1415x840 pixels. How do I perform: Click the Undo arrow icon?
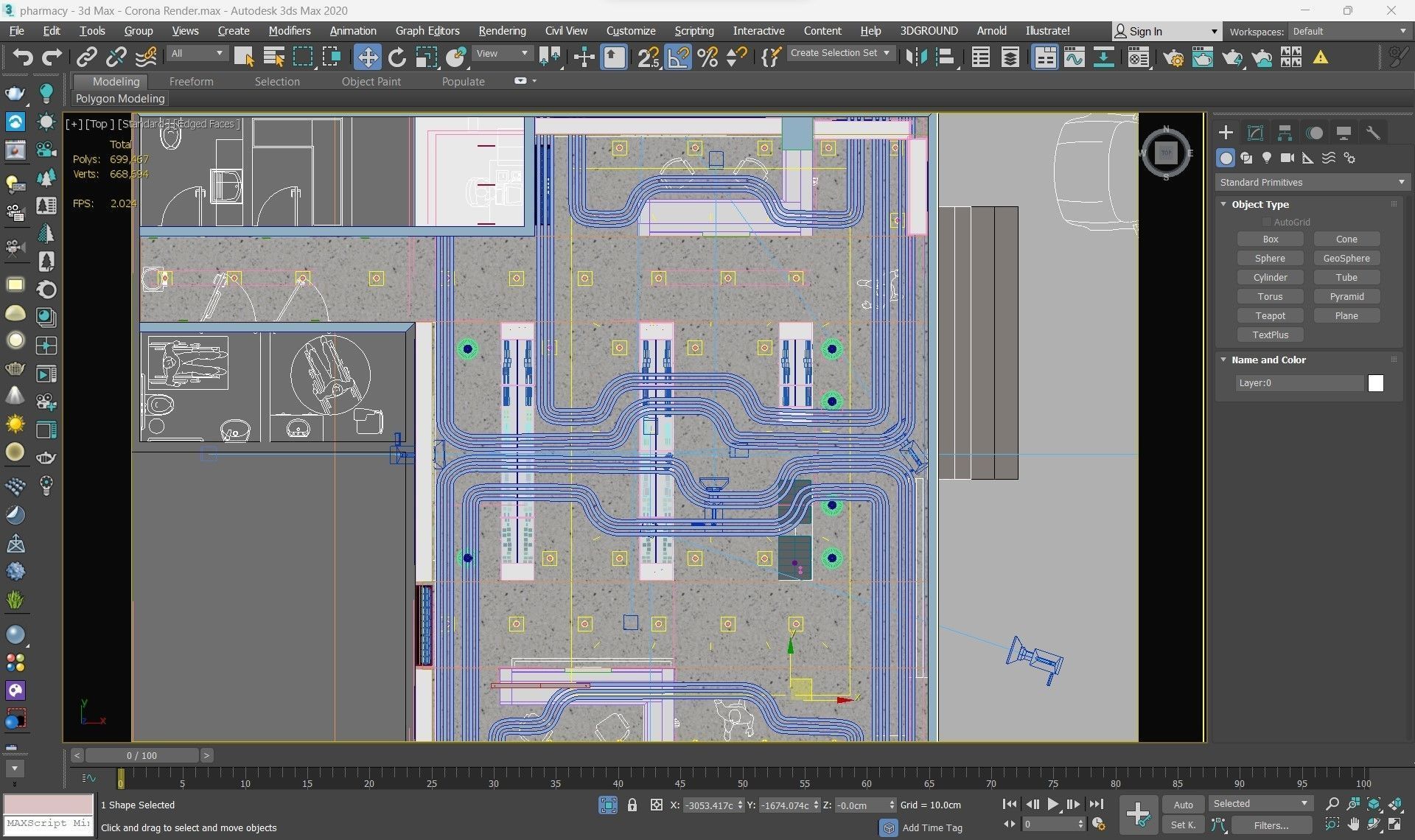click(x=23, y=57)
